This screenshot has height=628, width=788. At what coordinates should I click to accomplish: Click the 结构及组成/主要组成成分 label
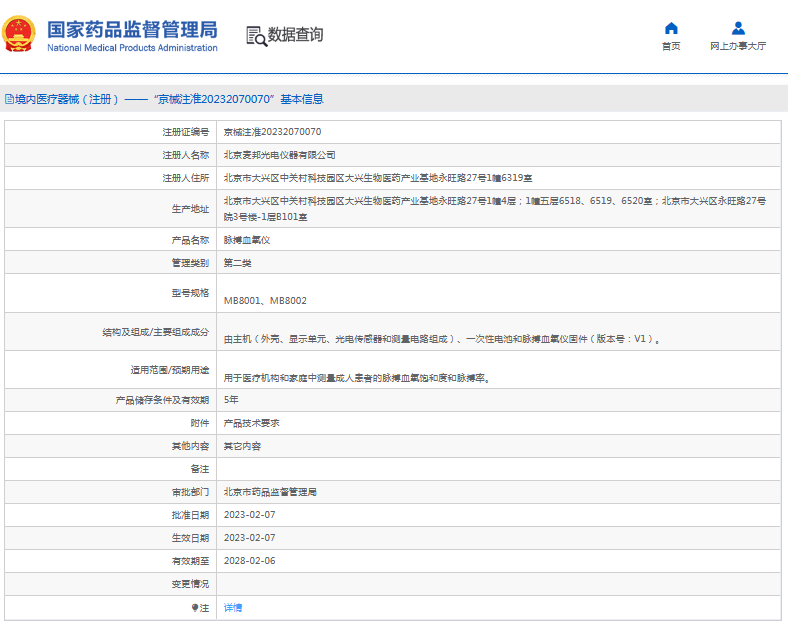pos(156,332)
